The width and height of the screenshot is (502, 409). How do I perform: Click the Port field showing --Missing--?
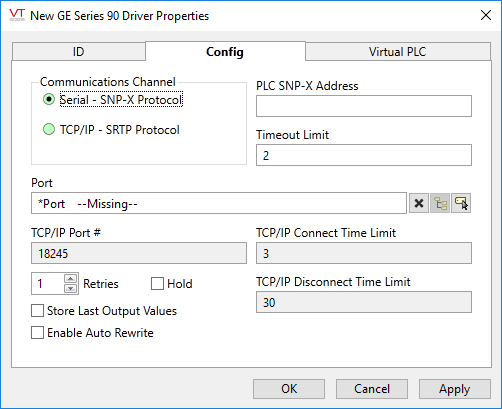click(x=219, y=203)
